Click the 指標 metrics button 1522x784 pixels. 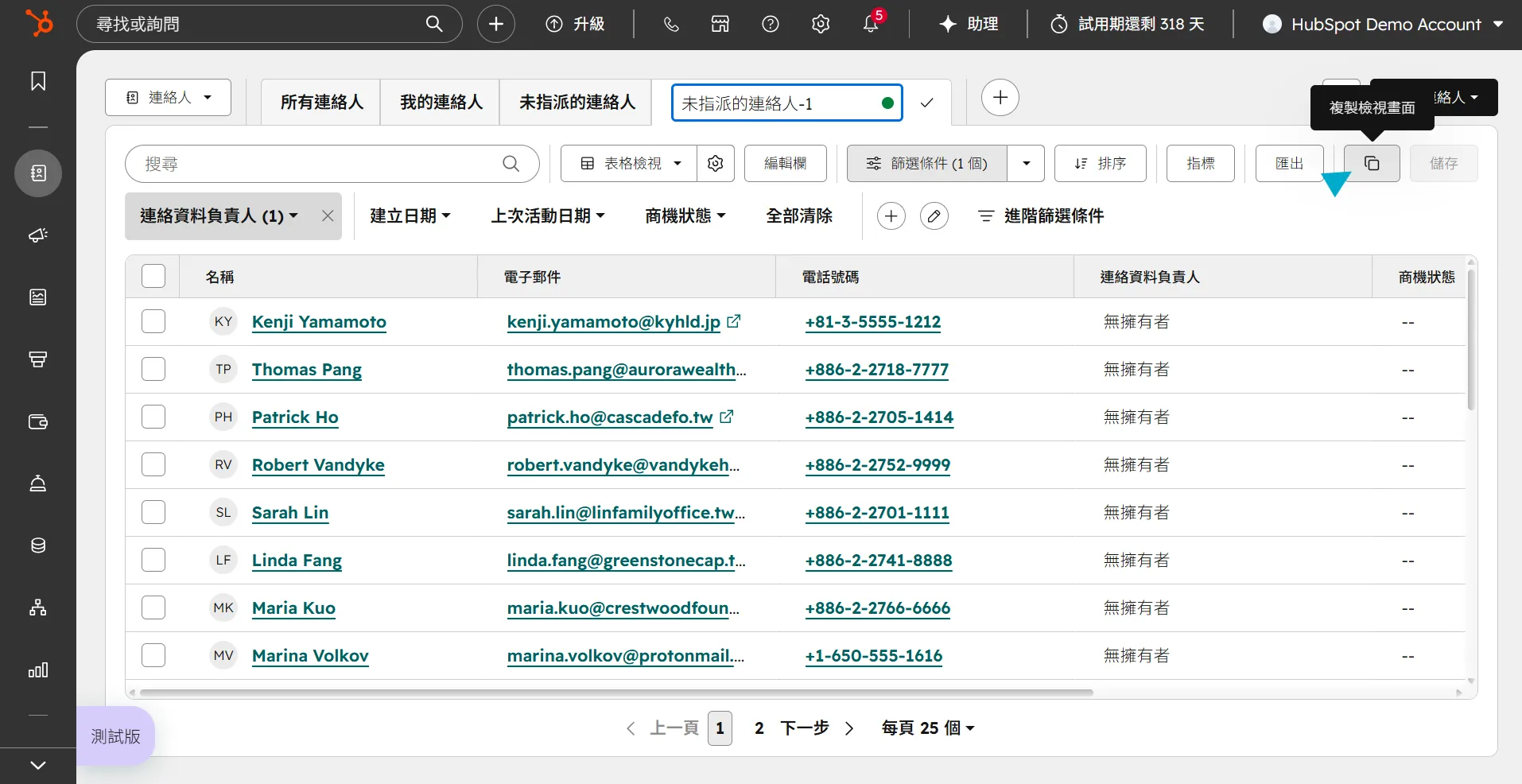1201,163
